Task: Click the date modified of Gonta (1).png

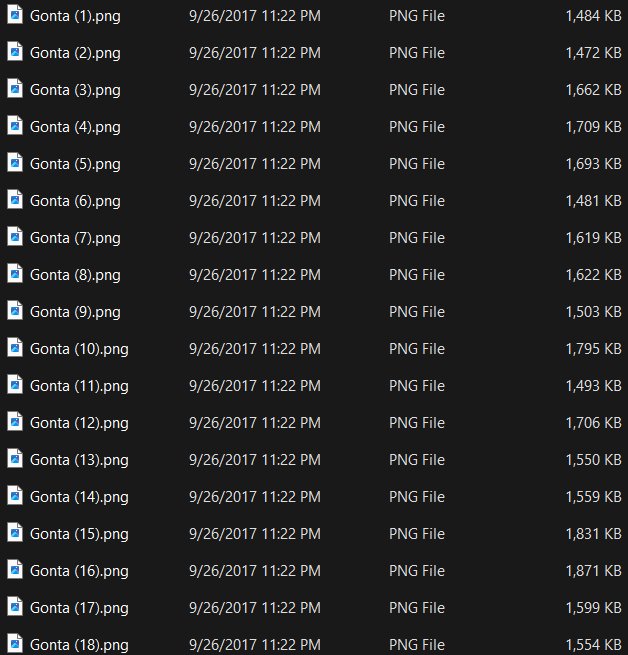Action: pyautogui.click(x=255, y=16)
